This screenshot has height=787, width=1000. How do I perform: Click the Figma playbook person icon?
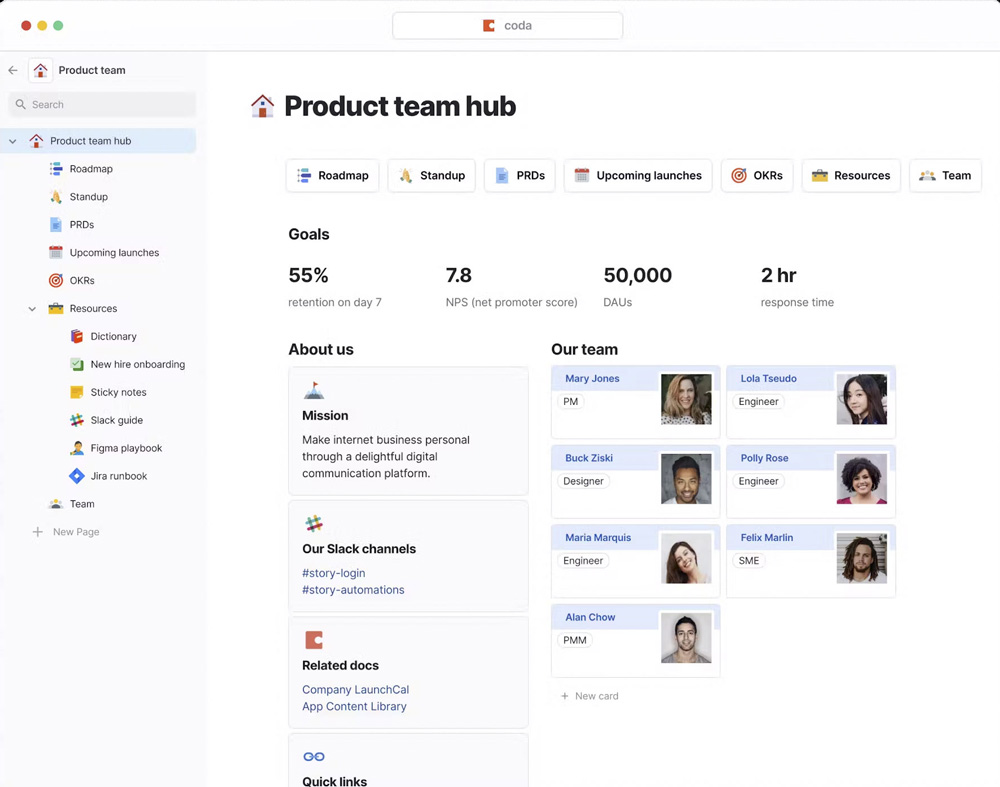click(77, 449)
